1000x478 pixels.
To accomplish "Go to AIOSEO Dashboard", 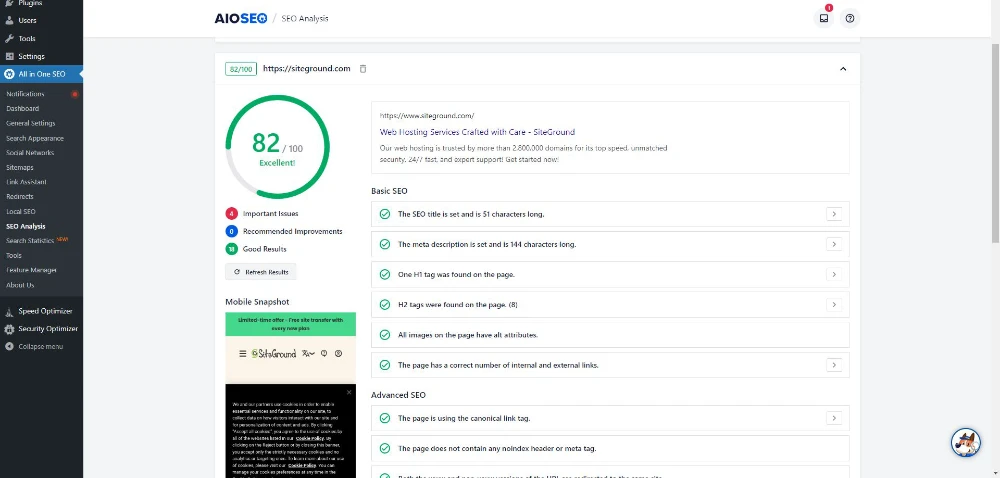I will point(22,109).
